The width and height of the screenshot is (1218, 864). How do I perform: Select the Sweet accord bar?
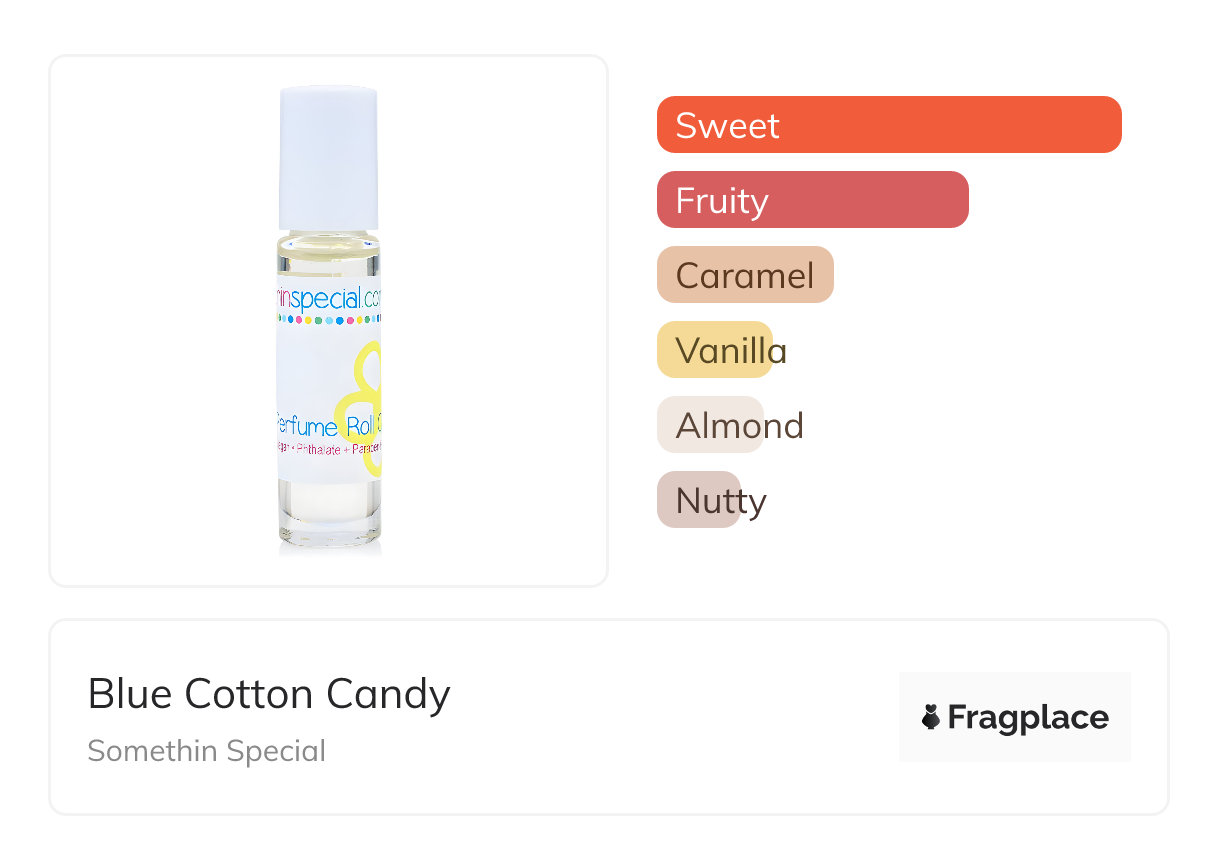[888, 125]
